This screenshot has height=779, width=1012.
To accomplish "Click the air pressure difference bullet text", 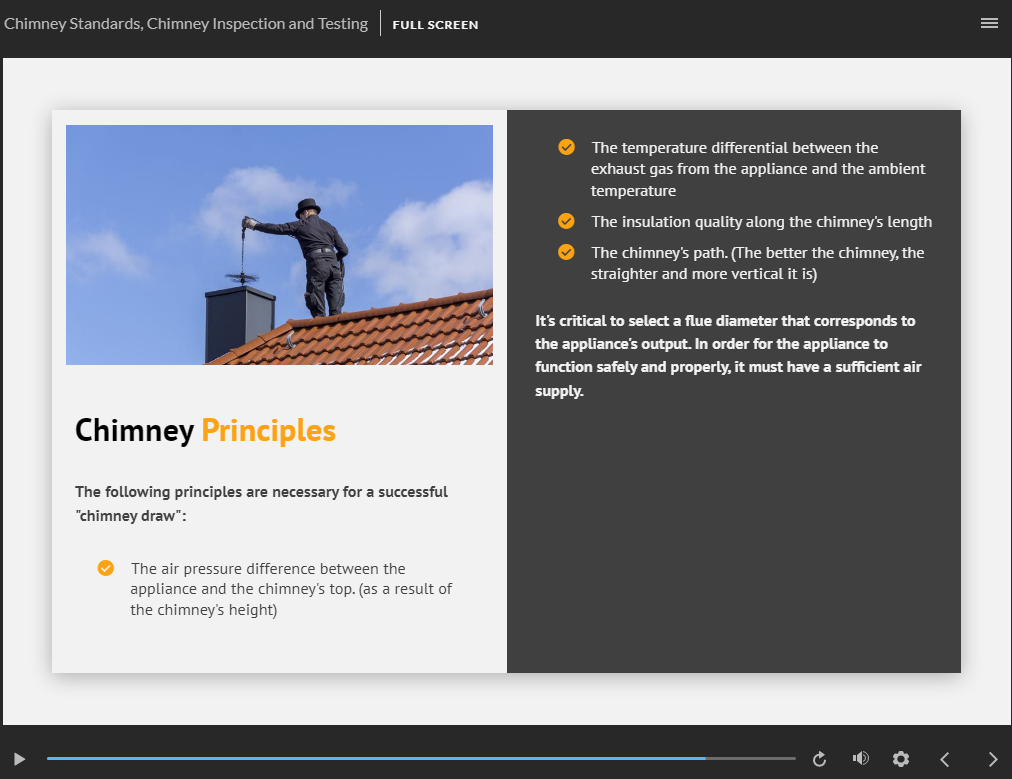I will 291,589.
